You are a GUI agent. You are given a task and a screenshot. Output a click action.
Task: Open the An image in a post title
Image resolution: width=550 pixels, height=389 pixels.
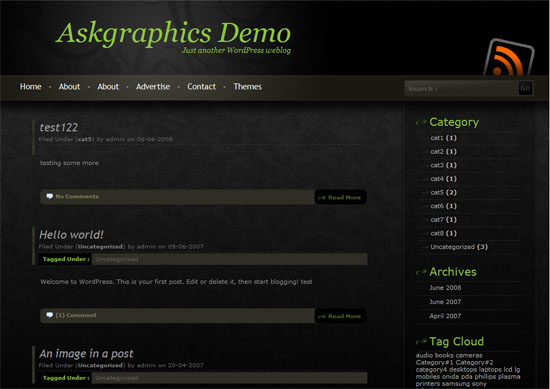coord(86,354)
